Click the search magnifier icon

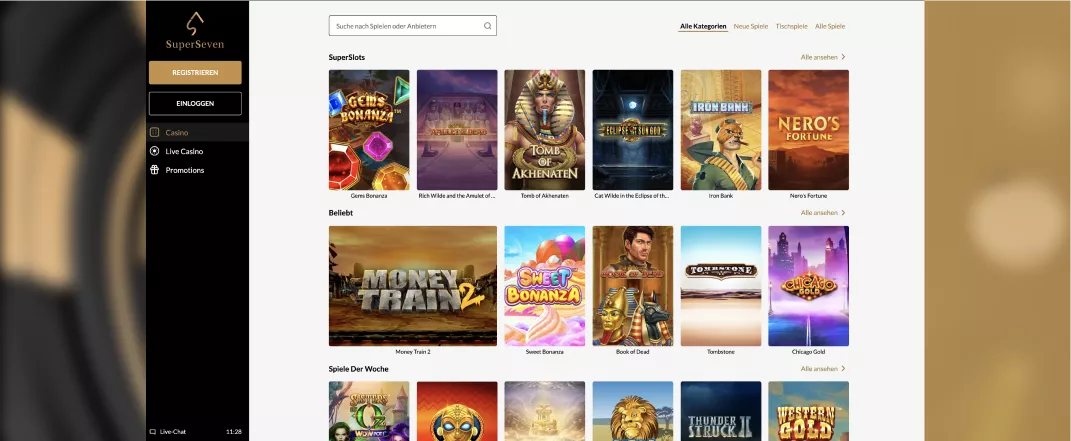tap(488, 26)
